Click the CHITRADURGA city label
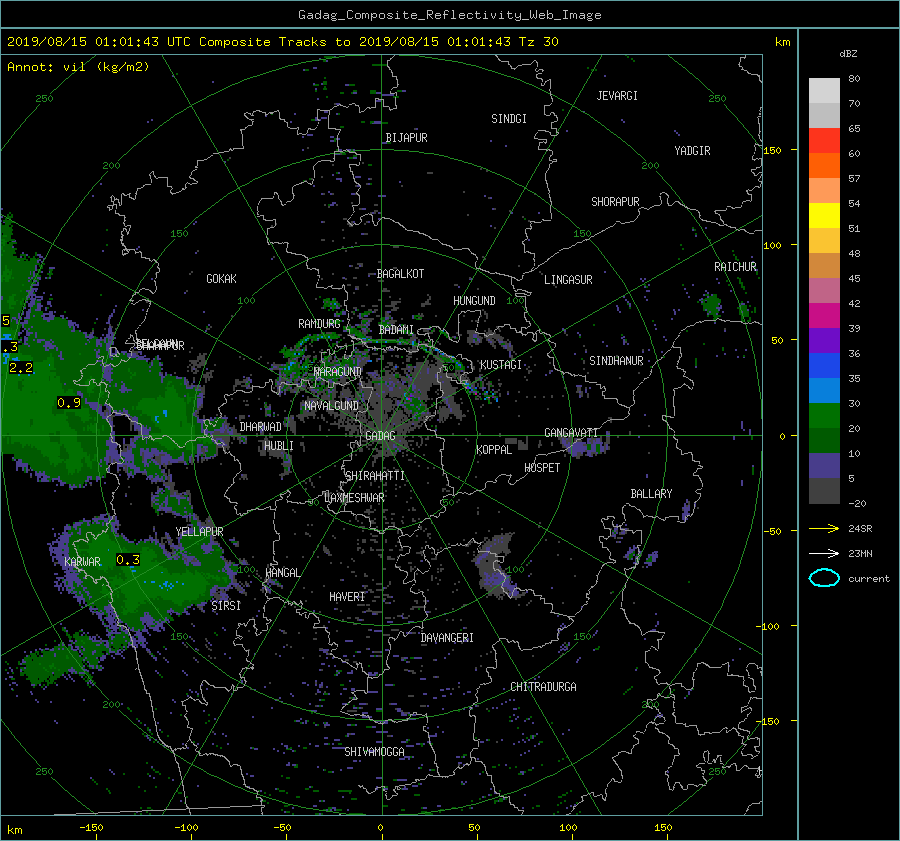 (543, 687)
